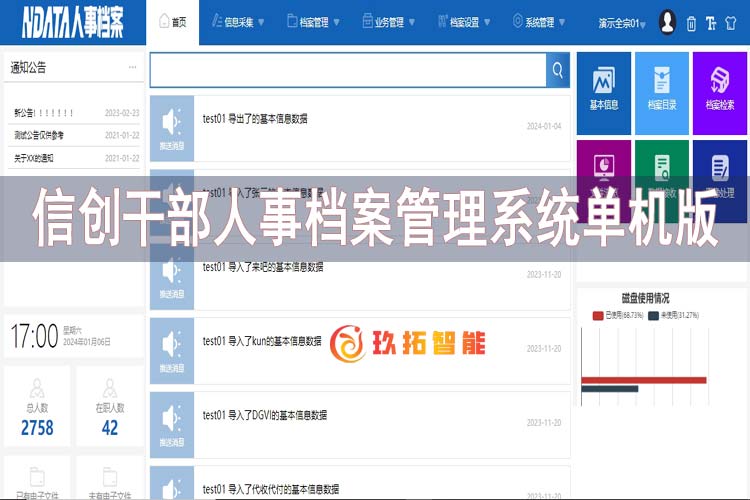Screen dimensions: 750x500
Task: Click the shirt theme icon
Action: pos(730,23)
